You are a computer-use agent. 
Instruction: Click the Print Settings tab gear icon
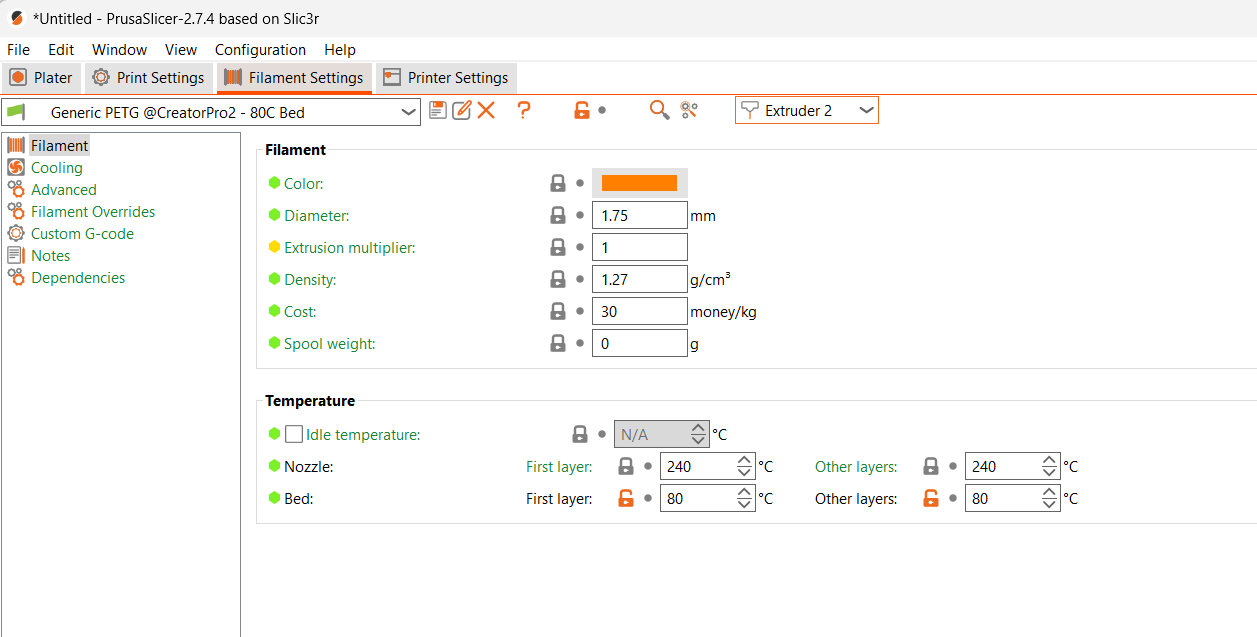coord(101,77)
